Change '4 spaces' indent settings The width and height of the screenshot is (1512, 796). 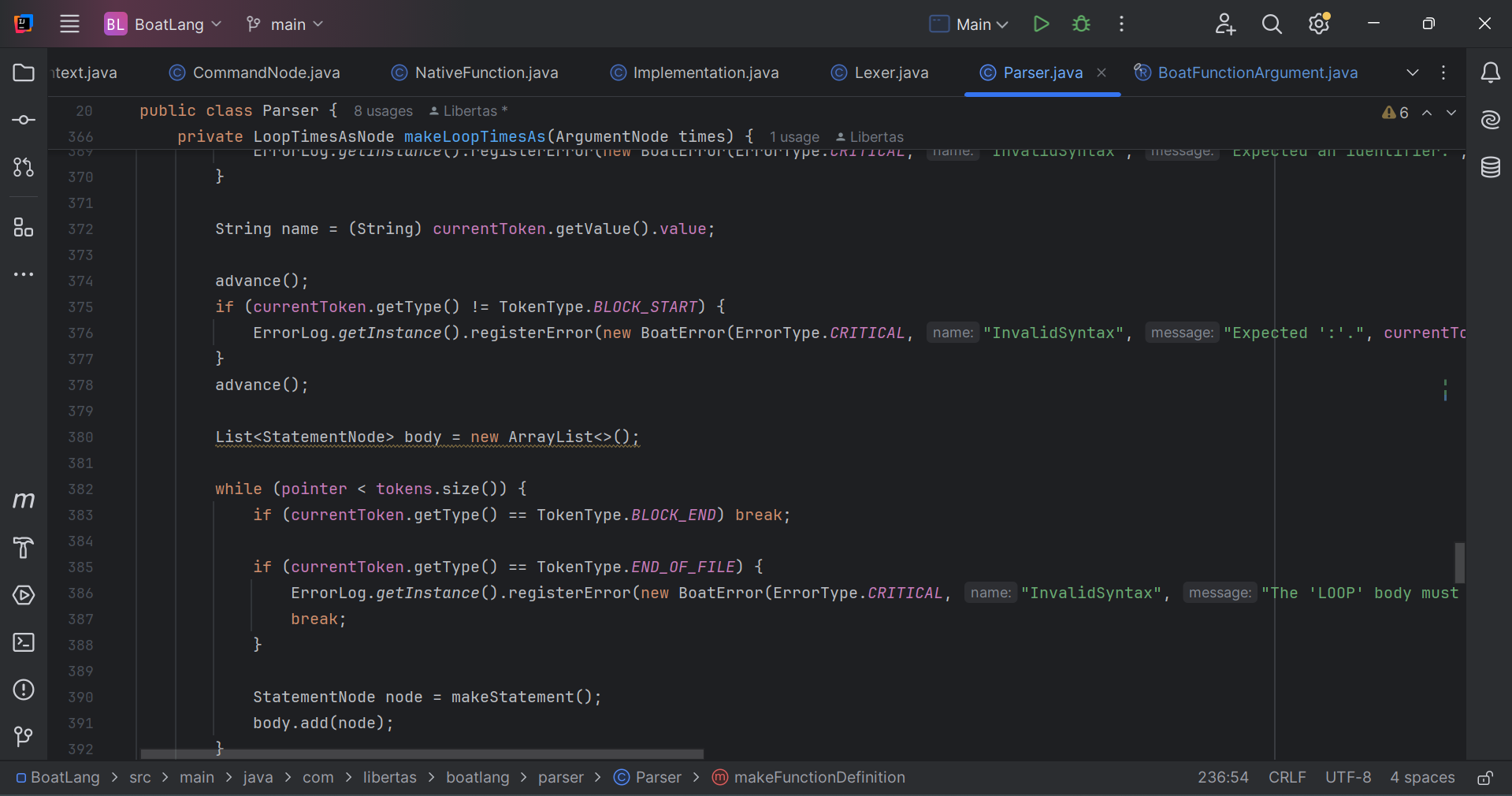(1422, 777)
